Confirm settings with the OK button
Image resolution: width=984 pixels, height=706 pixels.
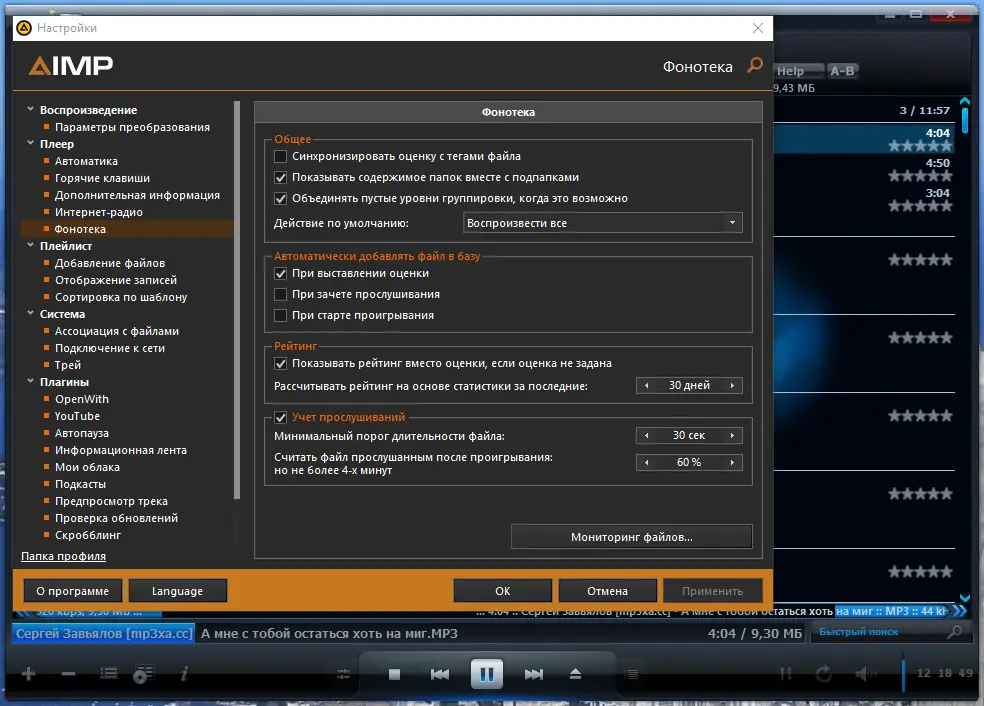pyautogui.click(x=503, y=591)
